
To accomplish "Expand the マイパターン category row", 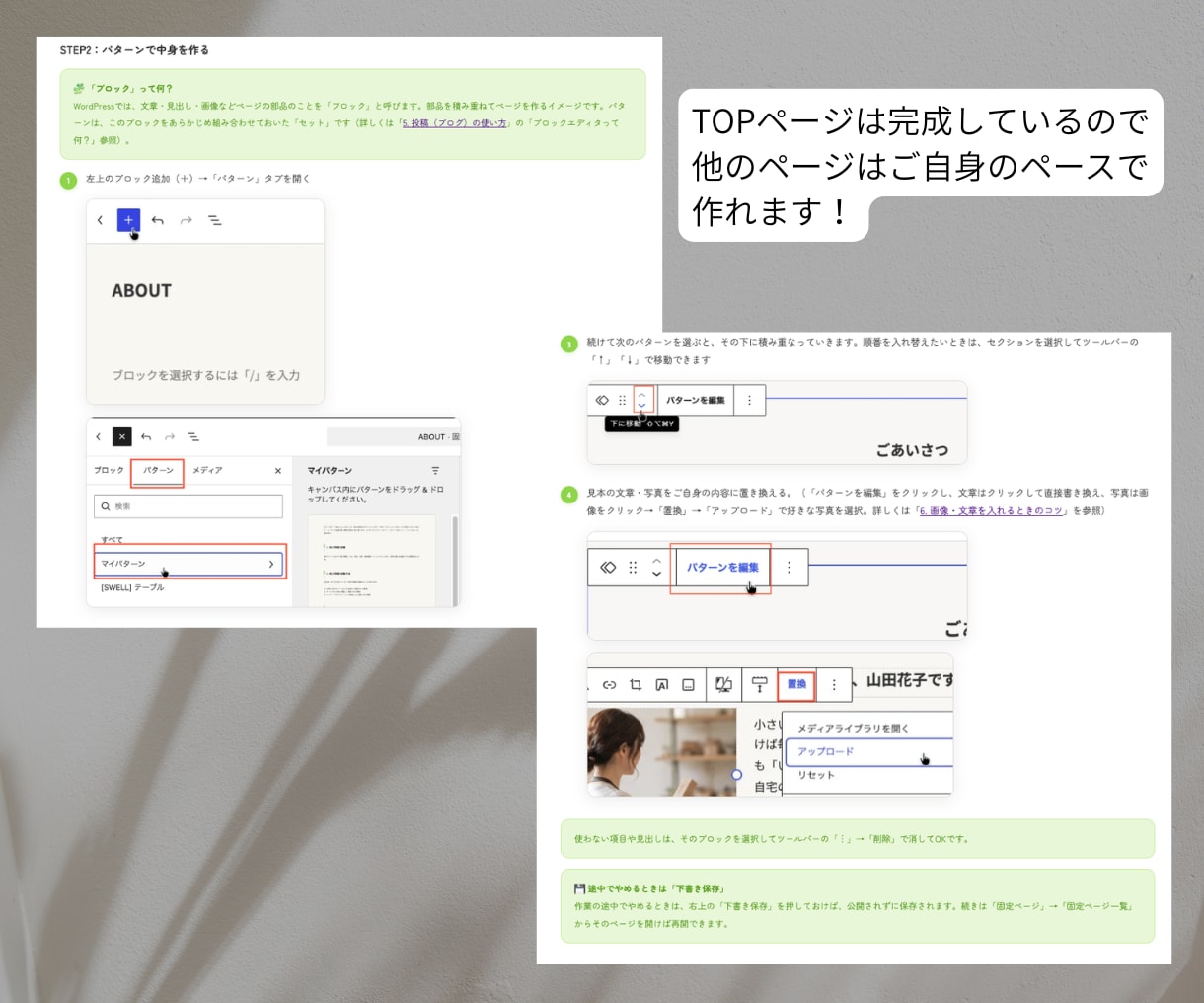I will 188,564.
